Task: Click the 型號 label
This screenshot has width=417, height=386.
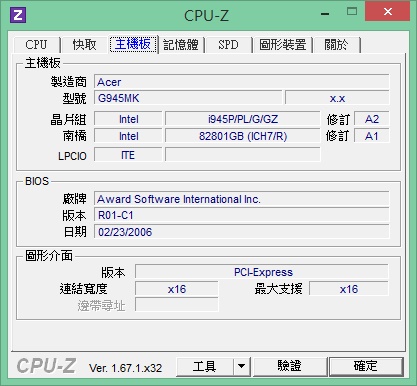Action: (74, 99)
